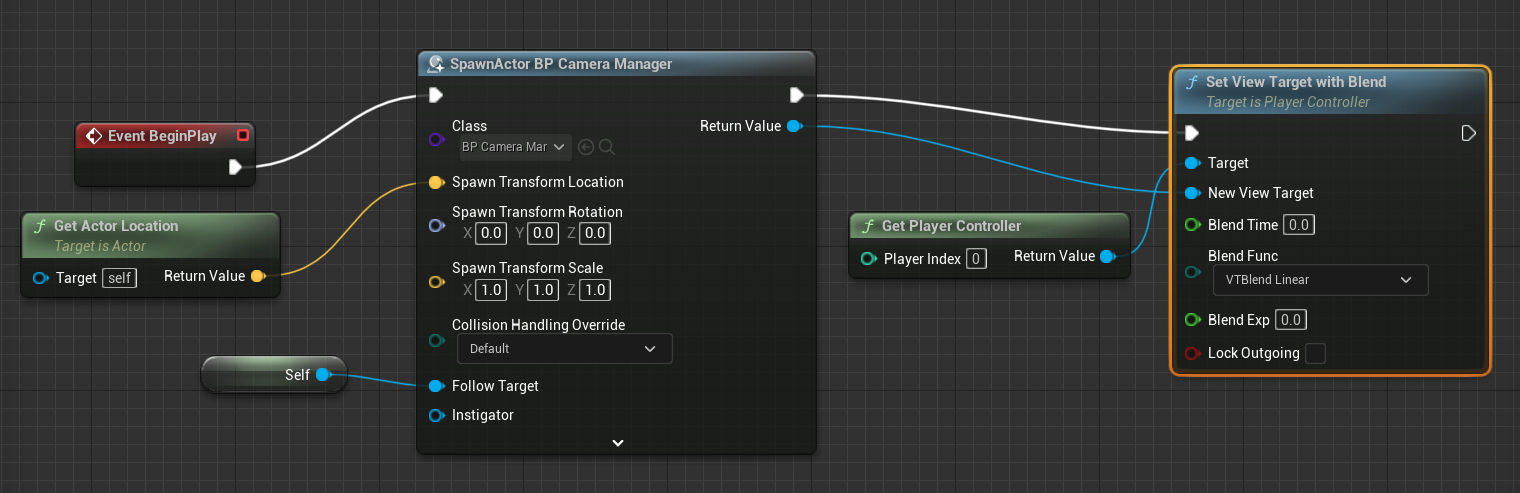Click the Blend Time value field
This screenshot has width=1520, height=493.
click(1299, 225)
